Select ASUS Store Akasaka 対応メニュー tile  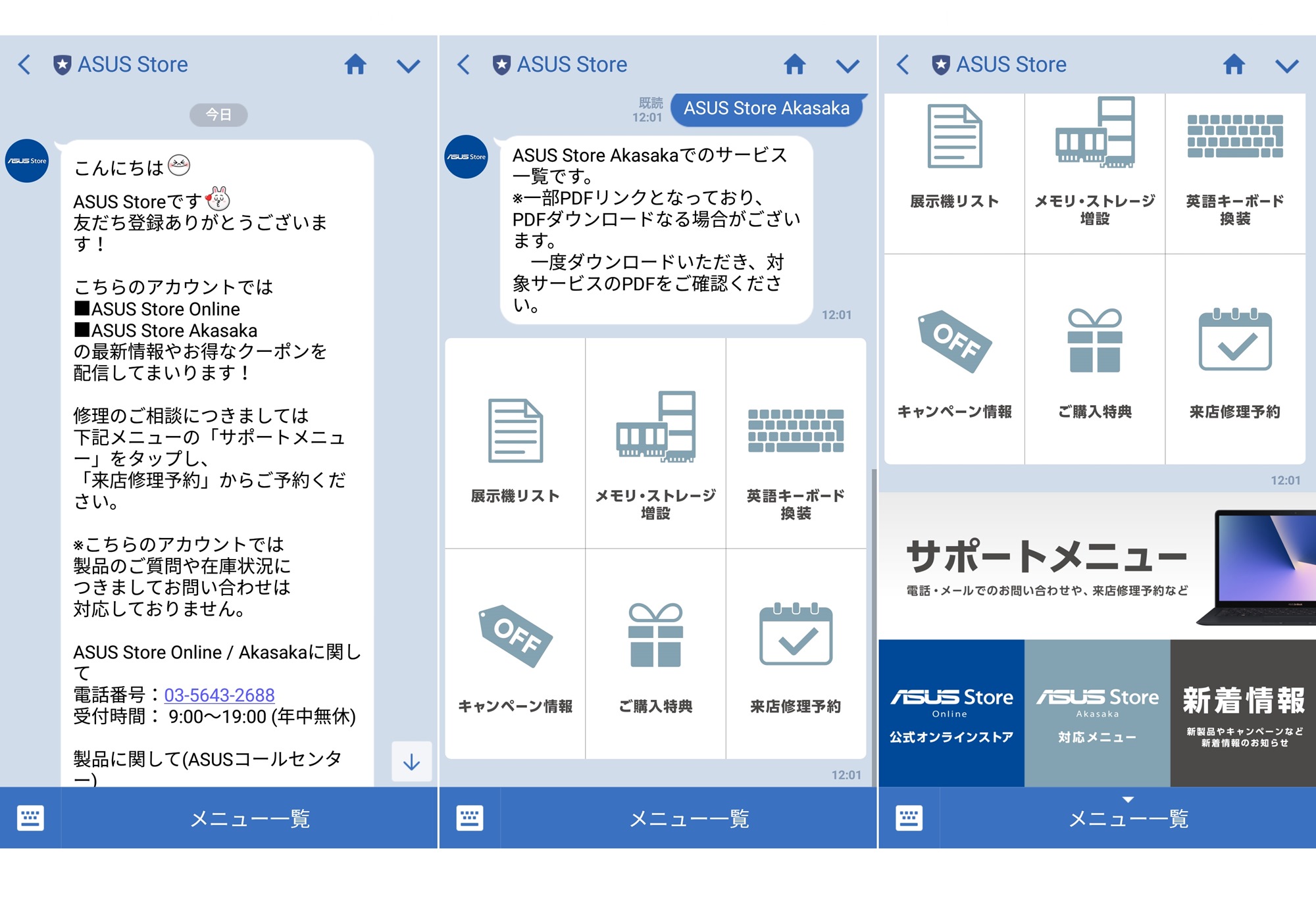(1097, 714)
